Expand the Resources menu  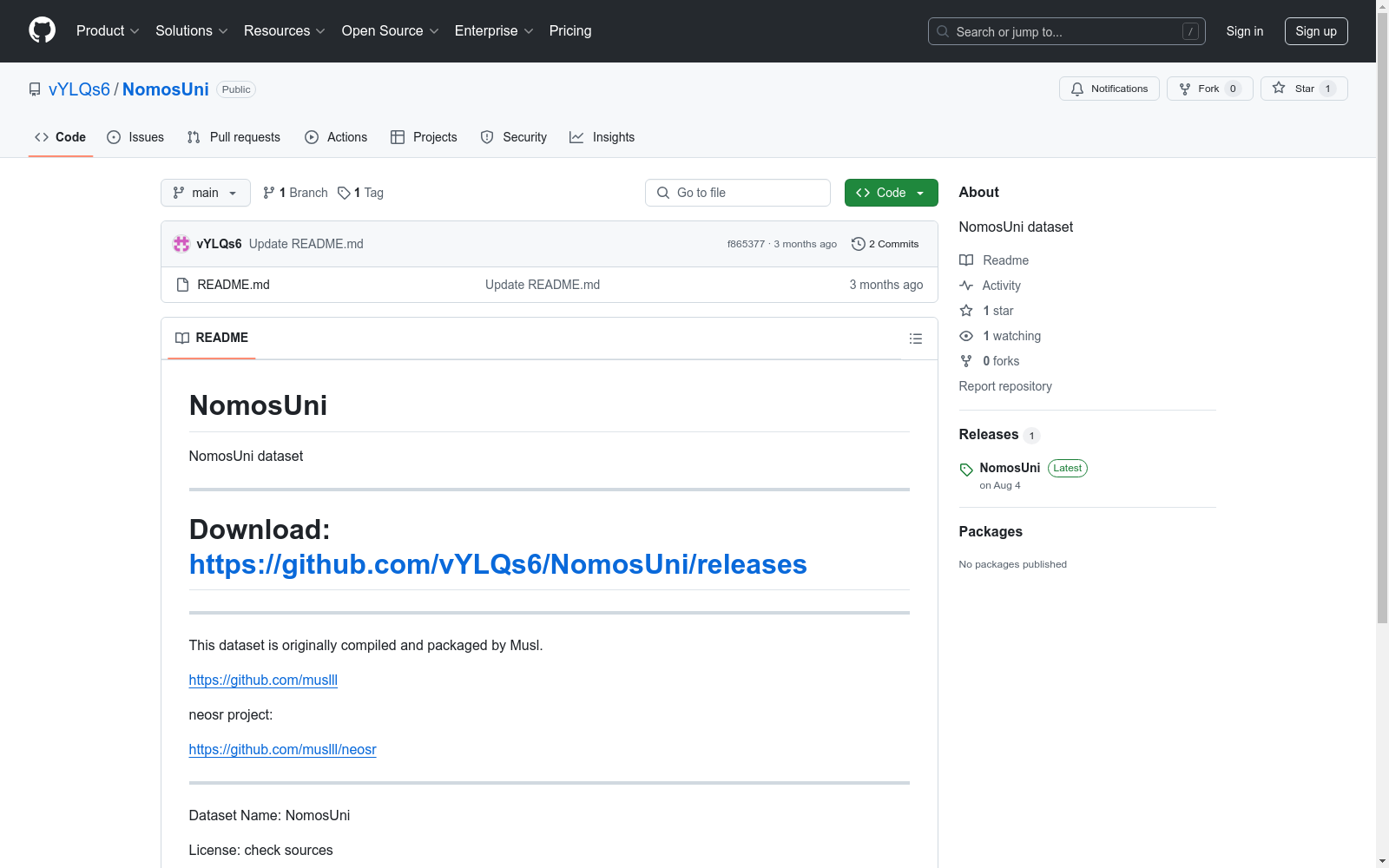285,31
